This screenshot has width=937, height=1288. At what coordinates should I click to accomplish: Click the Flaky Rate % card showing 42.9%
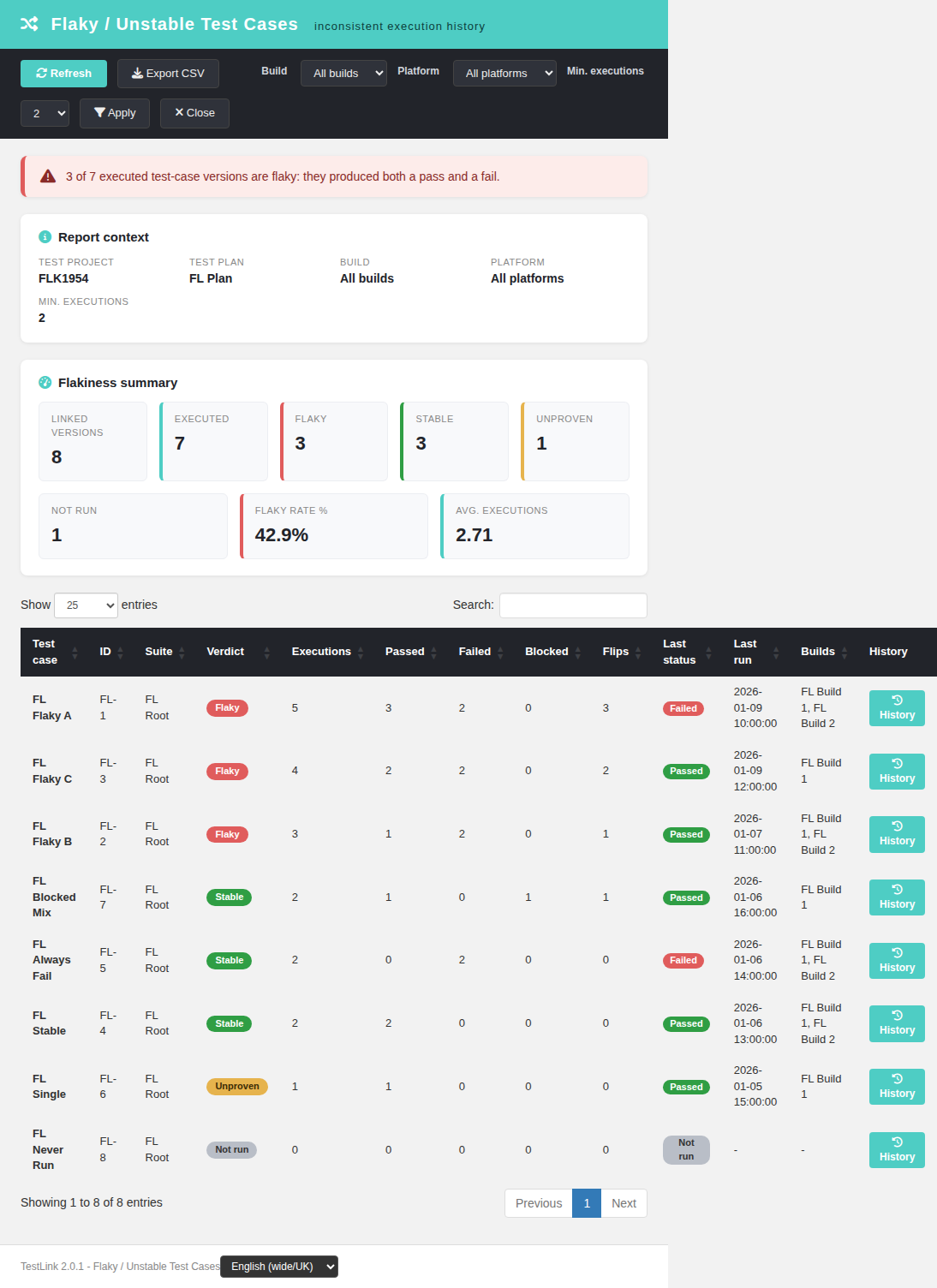coord(334,527)
